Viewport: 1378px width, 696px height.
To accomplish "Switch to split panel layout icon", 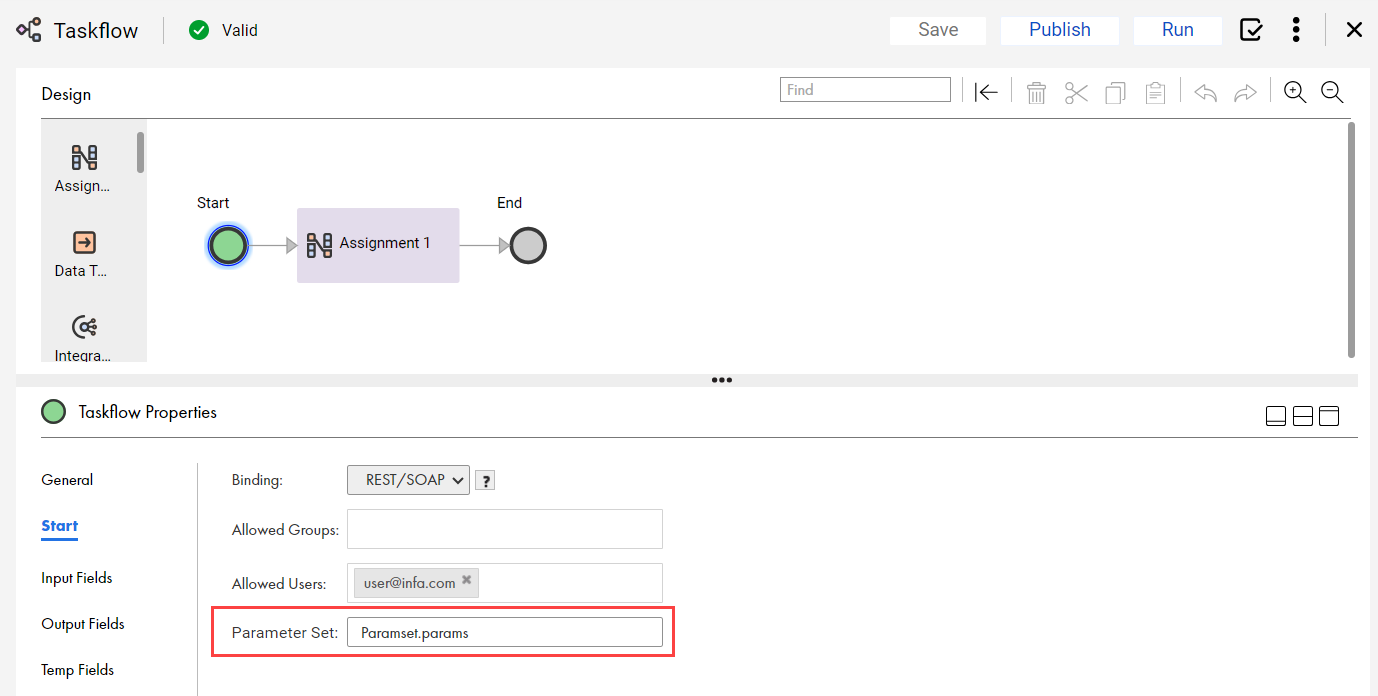I will (x=1303, y=416).
